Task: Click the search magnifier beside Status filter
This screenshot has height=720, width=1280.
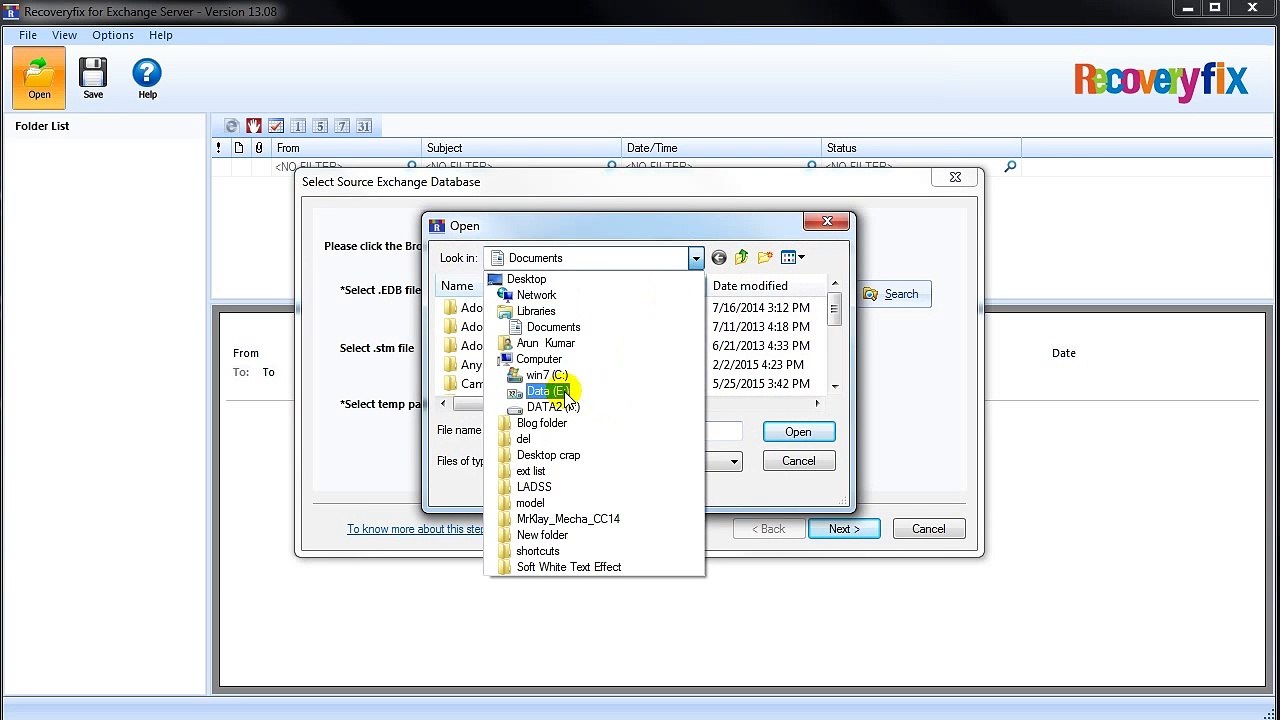Action: tap(1010, 166)
